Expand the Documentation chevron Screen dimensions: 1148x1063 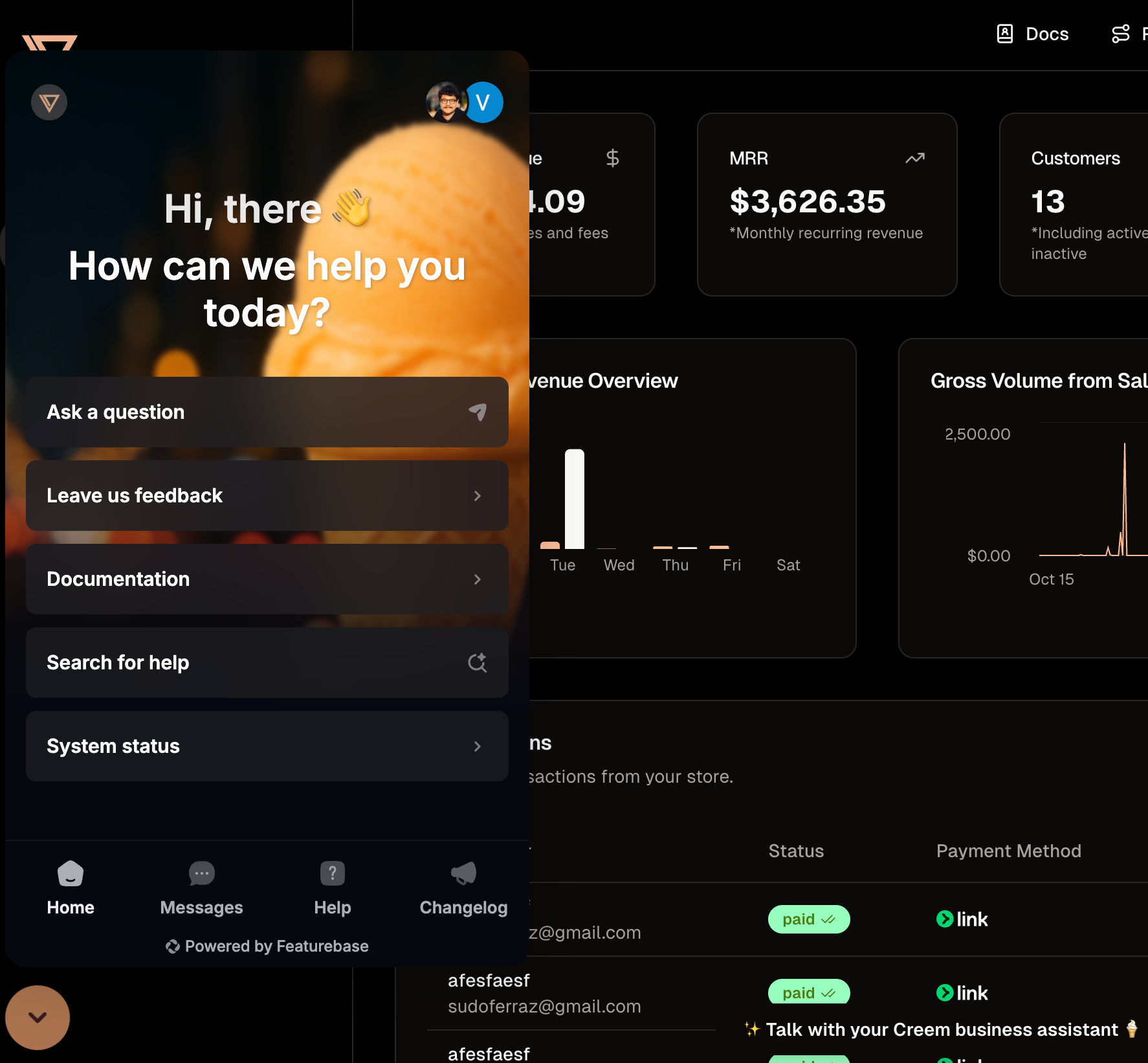pyautogui.click(x=478, y=579)
